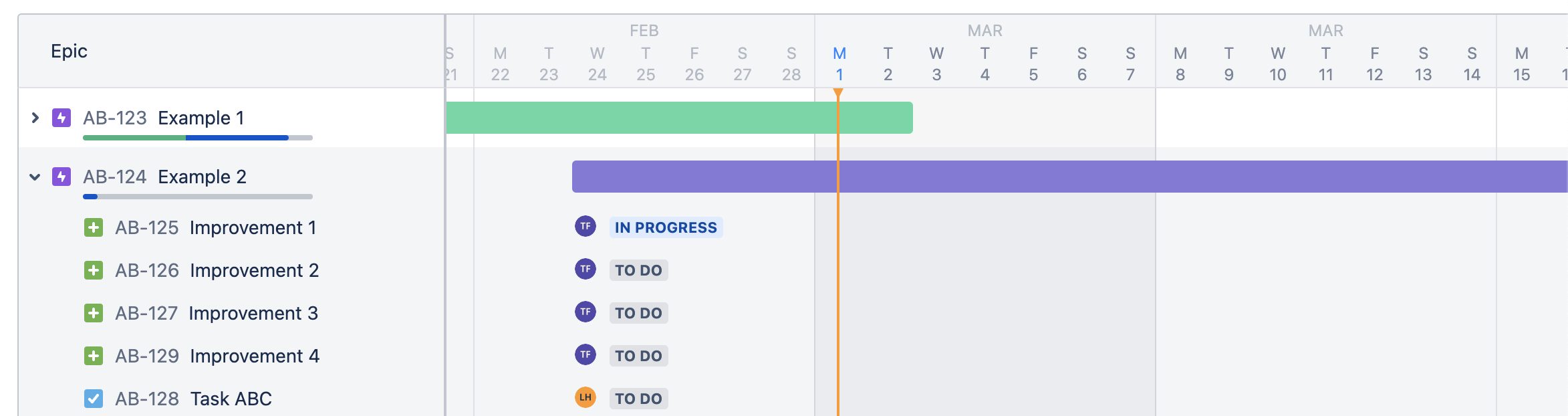Click the green story icon beside AB-129
The height and width of the screenshot is (416, 1568).
[94, 356]
